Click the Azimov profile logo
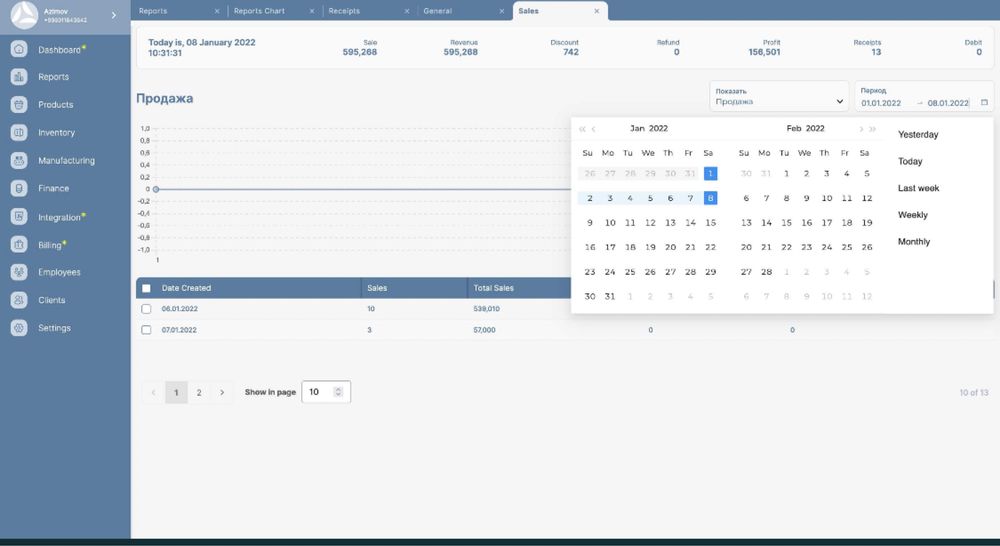 tap(24, 15)
